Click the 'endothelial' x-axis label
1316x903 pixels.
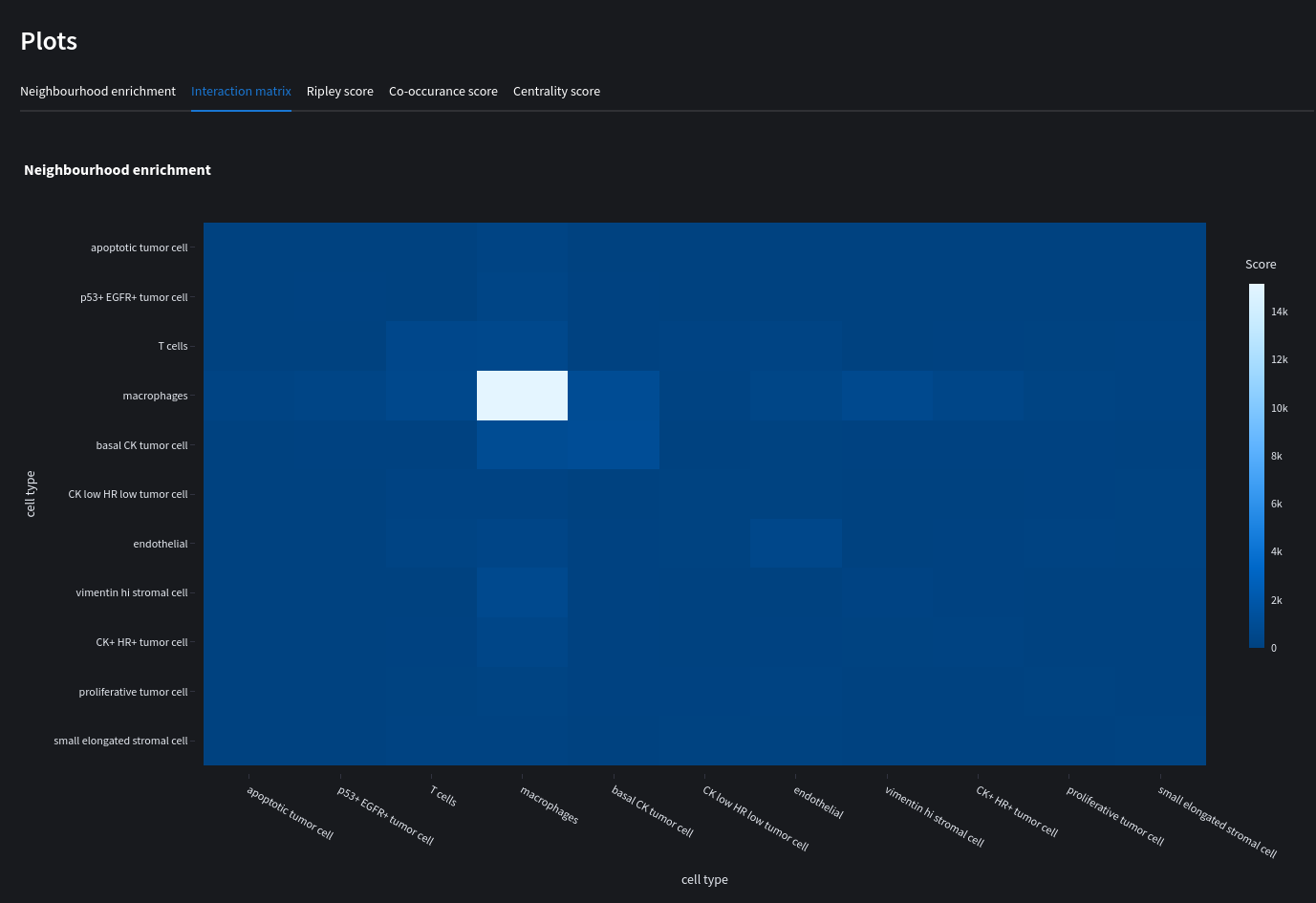819,803
